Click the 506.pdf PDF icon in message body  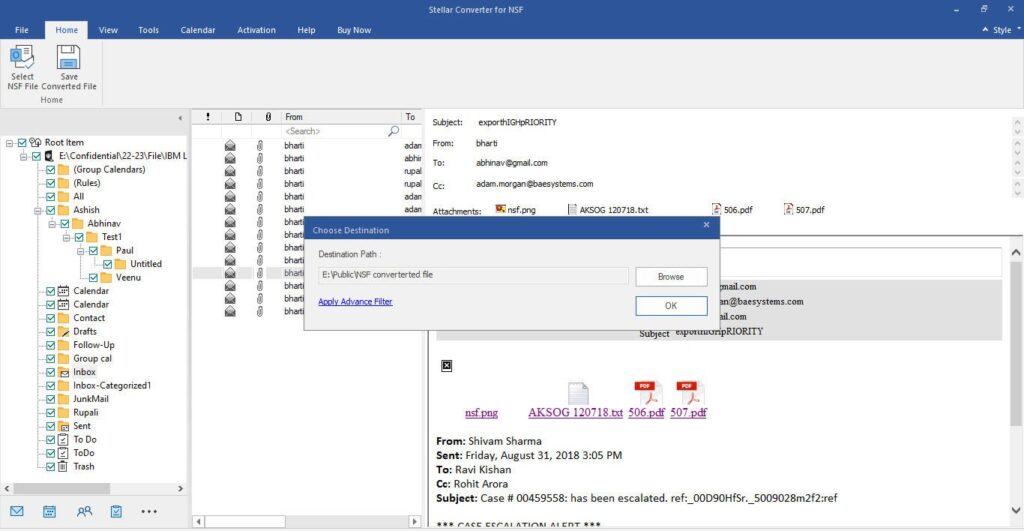click(x=647, y=393)
